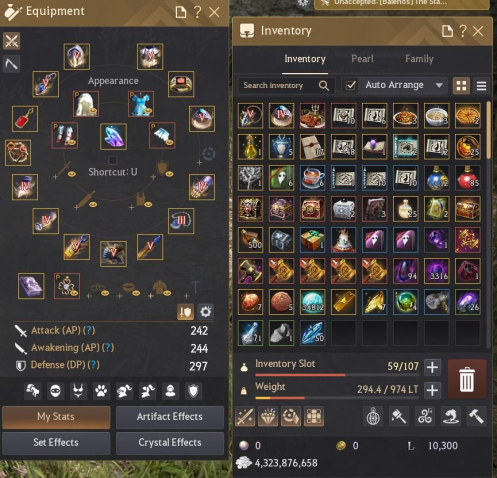Screen dimensions: 497x478
Task: Toggle the checkbox above Shortcut: U
Action: click(113, 161)
